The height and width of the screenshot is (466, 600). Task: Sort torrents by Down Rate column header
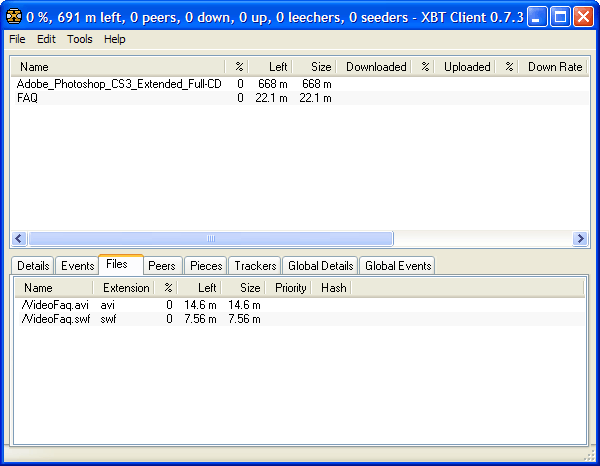tap(552, 67)
